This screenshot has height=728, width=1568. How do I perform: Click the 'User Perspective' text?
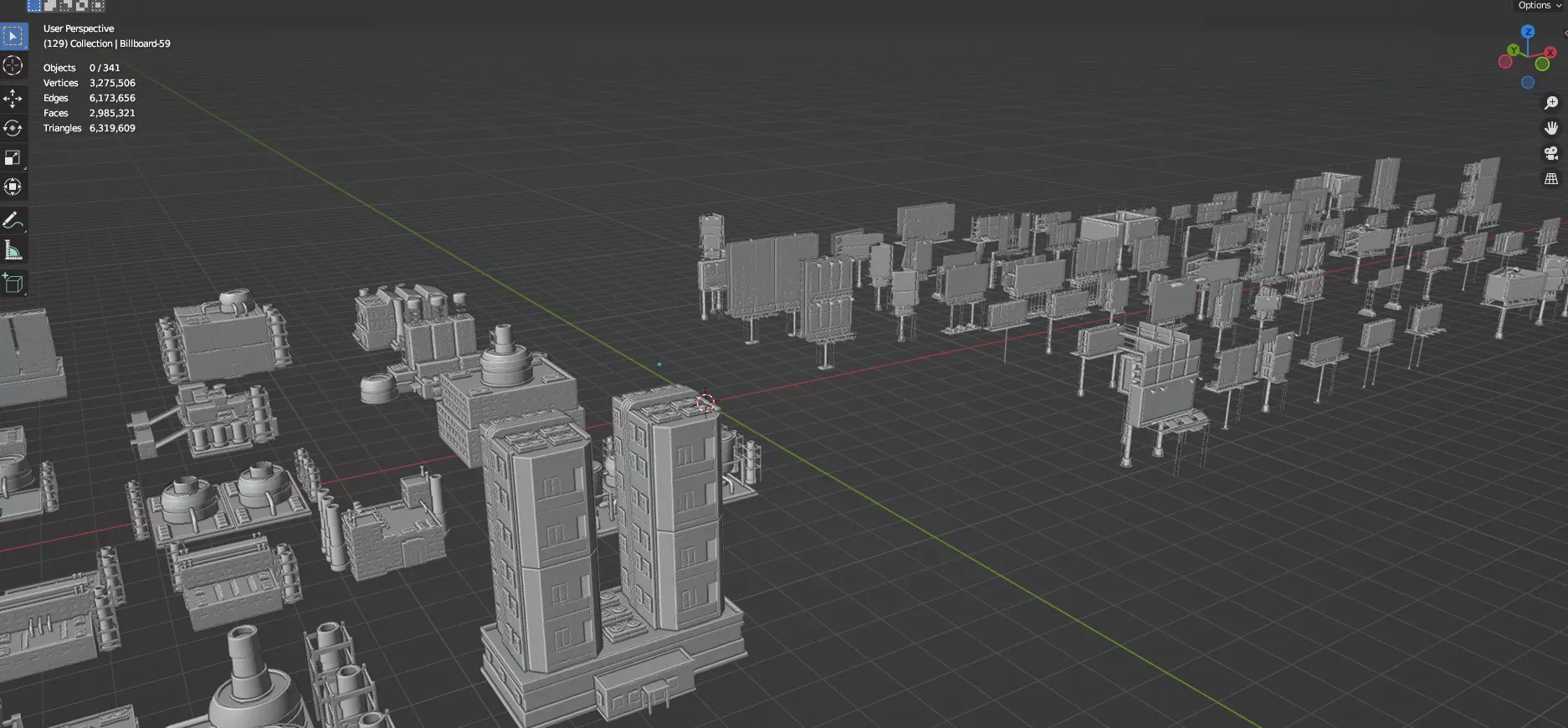click(x=79, y=28)
